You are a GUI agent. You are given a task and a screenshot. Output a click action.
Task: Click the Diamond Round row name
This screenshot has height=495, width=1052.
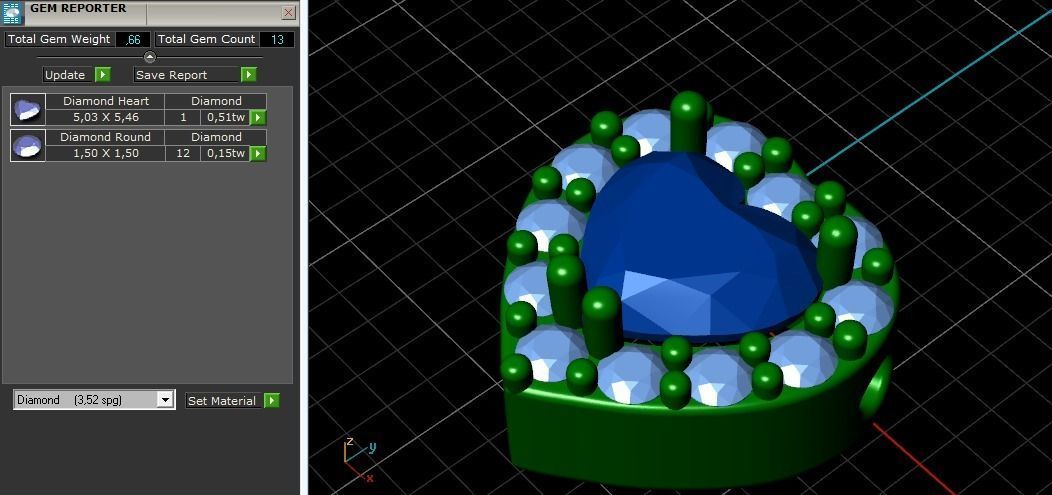106,137
